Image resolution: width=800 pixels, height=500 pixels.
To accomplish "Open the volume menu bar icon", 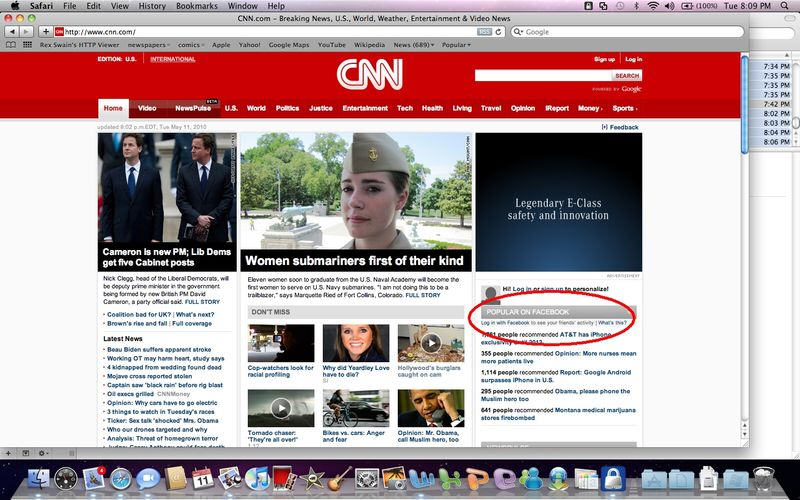I will (669, 6).
